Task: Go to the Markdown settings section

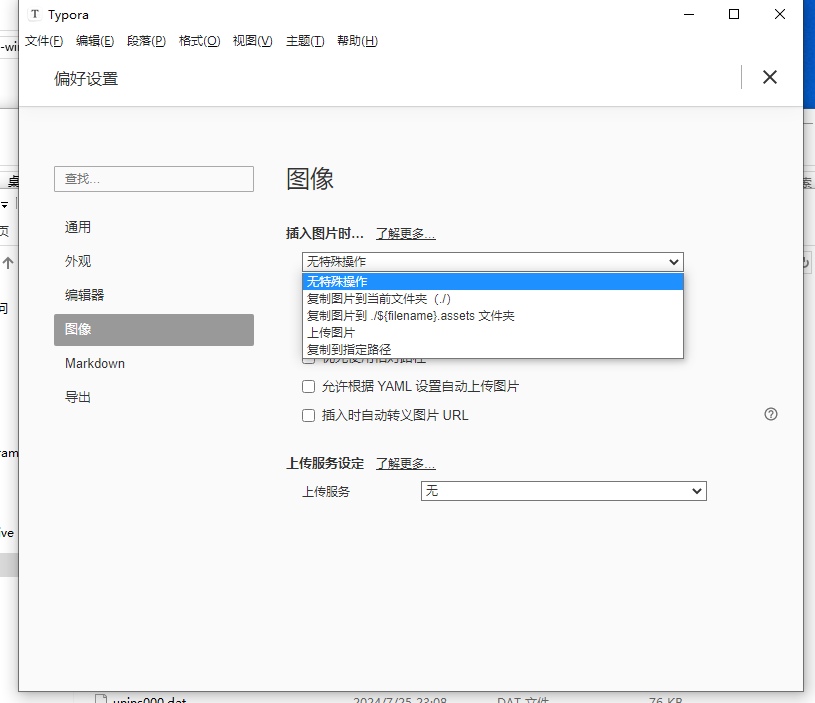Action: pos(95,363)
